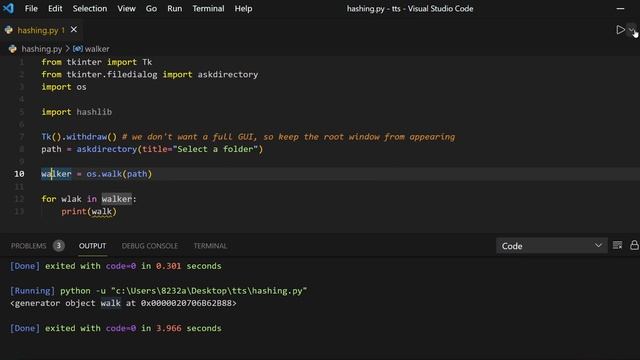The height and width of the screenshot is (360, 640).
Task: Click the file path in the Running output line
Action: pos(209,291)
